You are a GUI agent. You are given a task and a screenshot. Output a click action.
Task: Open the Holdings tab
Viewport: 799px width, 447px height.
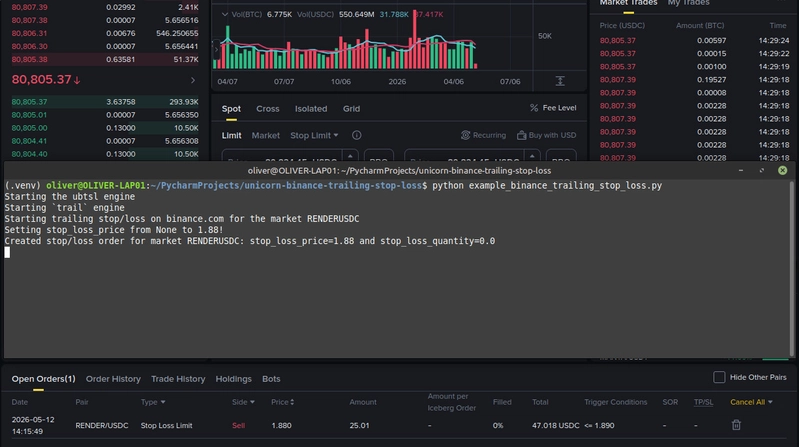[233, 379]
